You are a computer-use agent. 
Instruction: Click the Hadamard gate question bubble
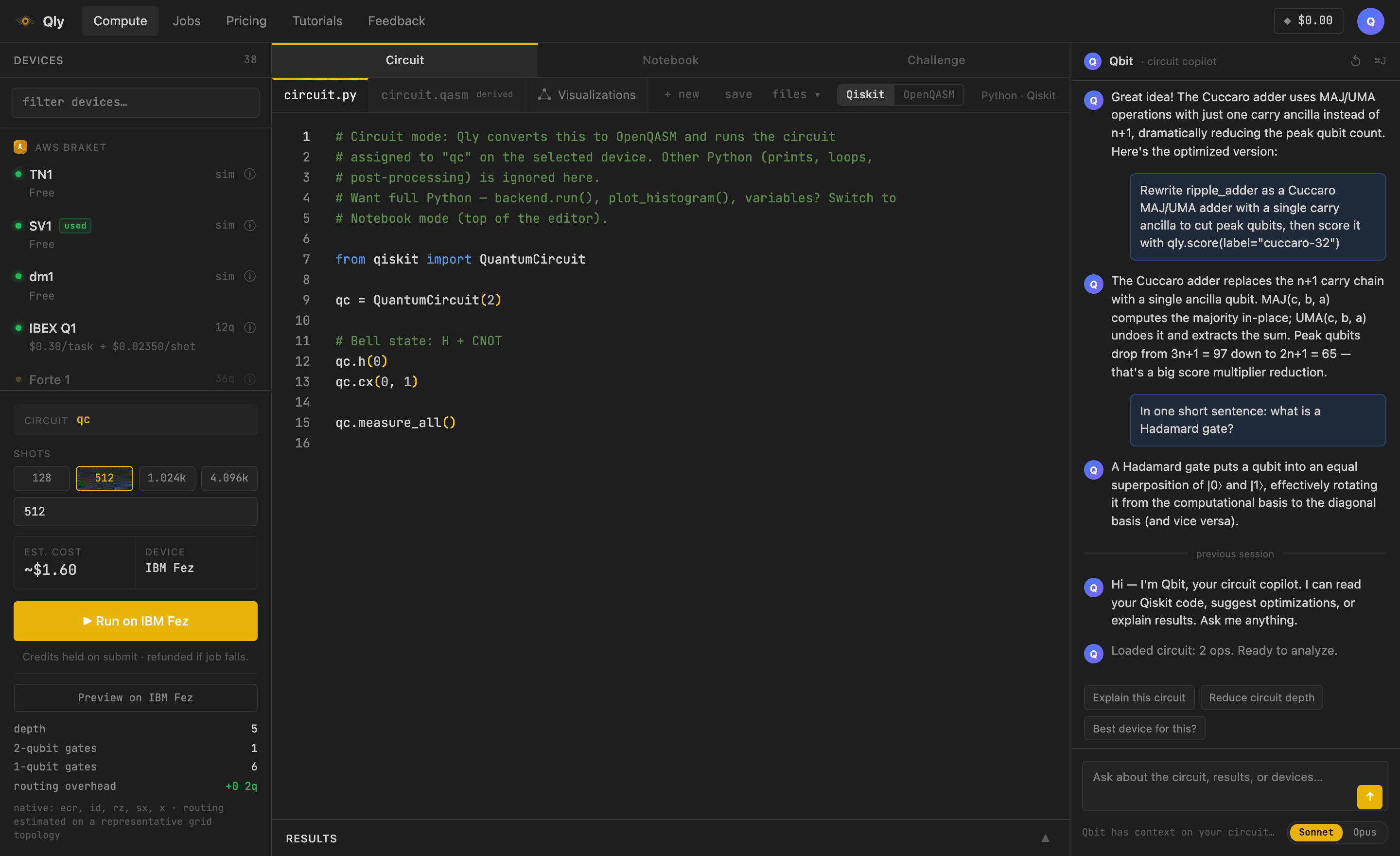pyautogui.click(x=1258, y=420)
